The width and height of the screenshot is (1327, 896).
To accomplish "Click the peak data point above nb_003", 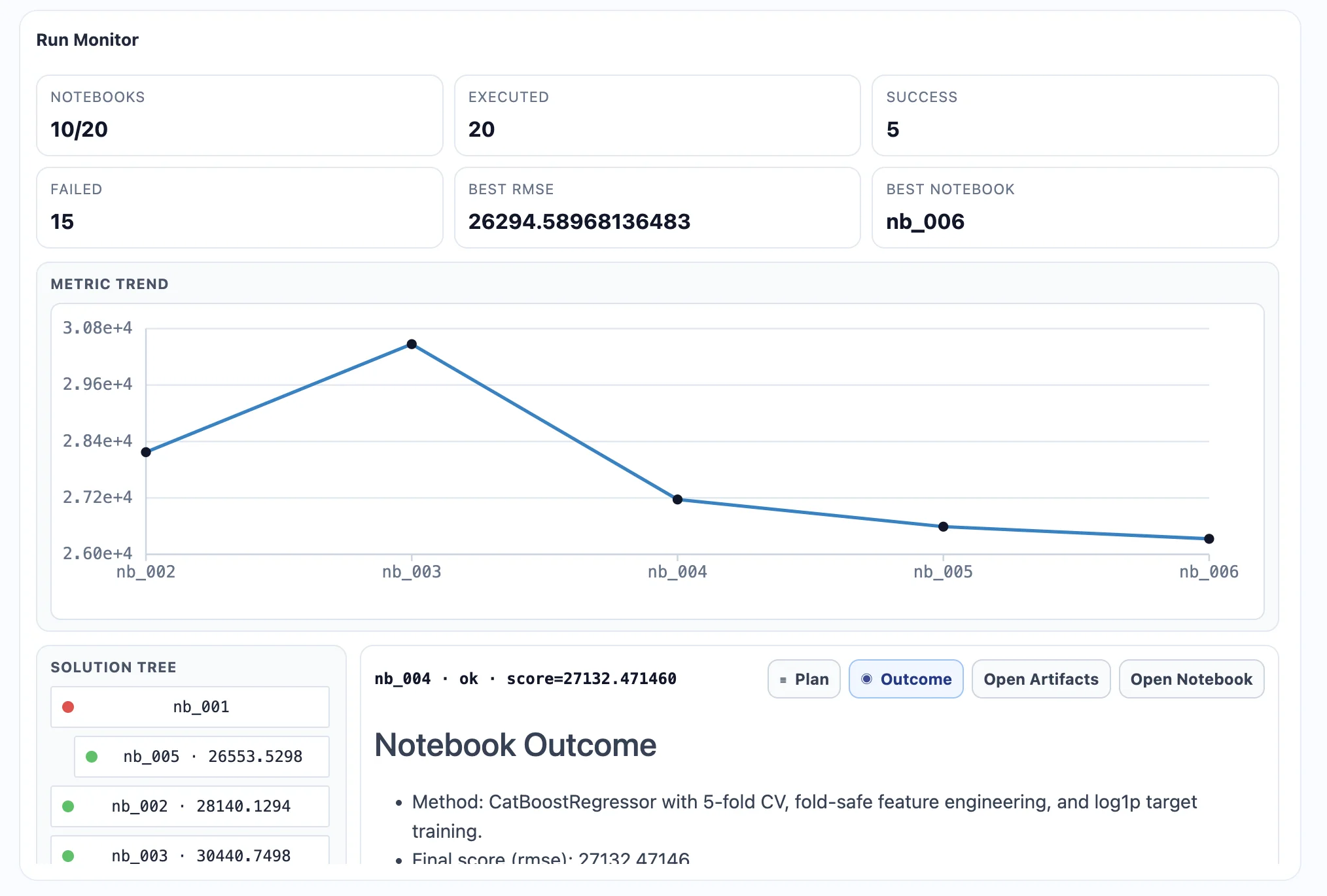I will pyautogui.click(x=411, y=343).
